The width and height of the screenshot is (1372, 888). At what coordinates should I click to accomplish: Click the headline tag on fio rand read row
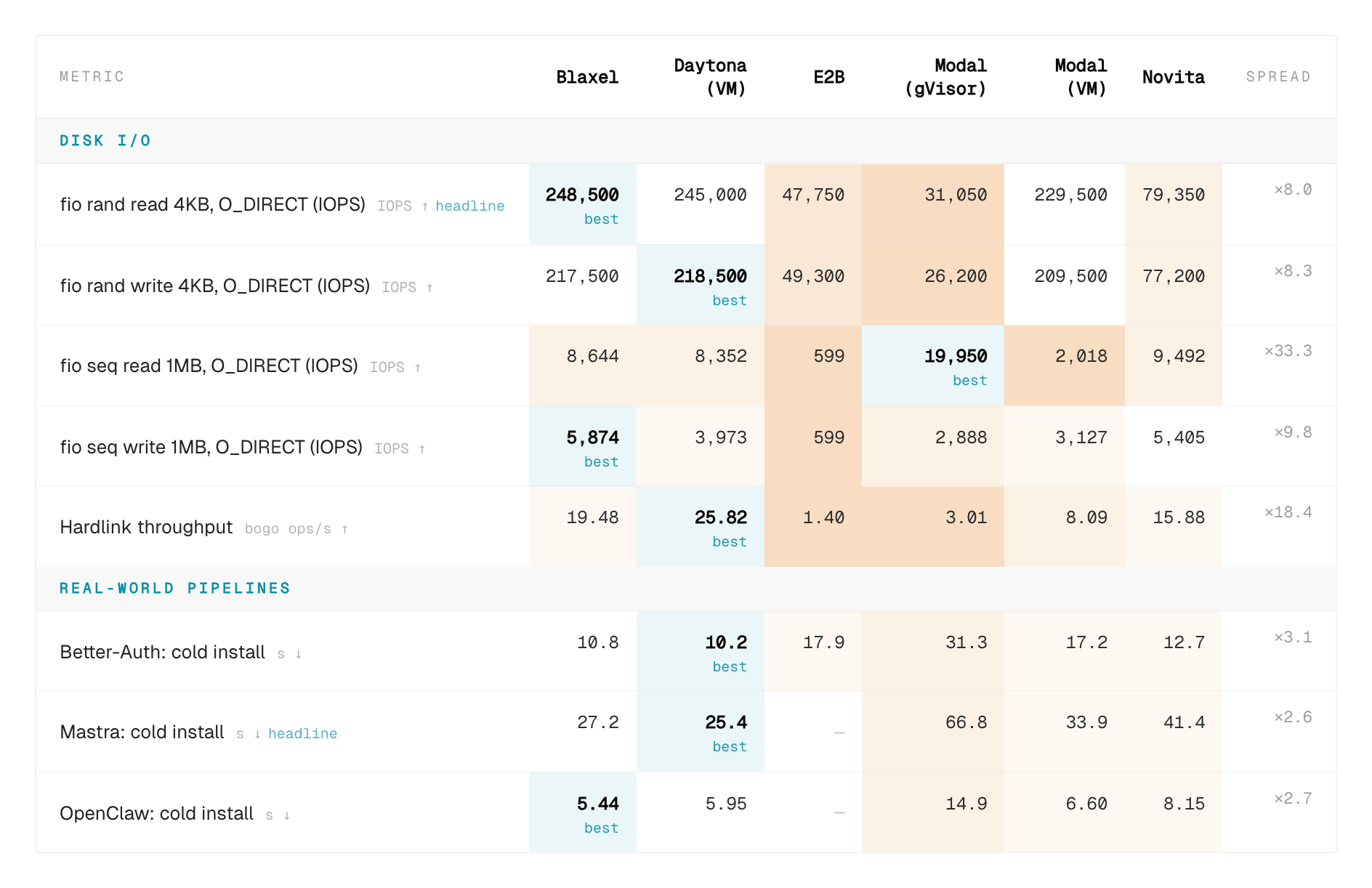coord(469,206)
